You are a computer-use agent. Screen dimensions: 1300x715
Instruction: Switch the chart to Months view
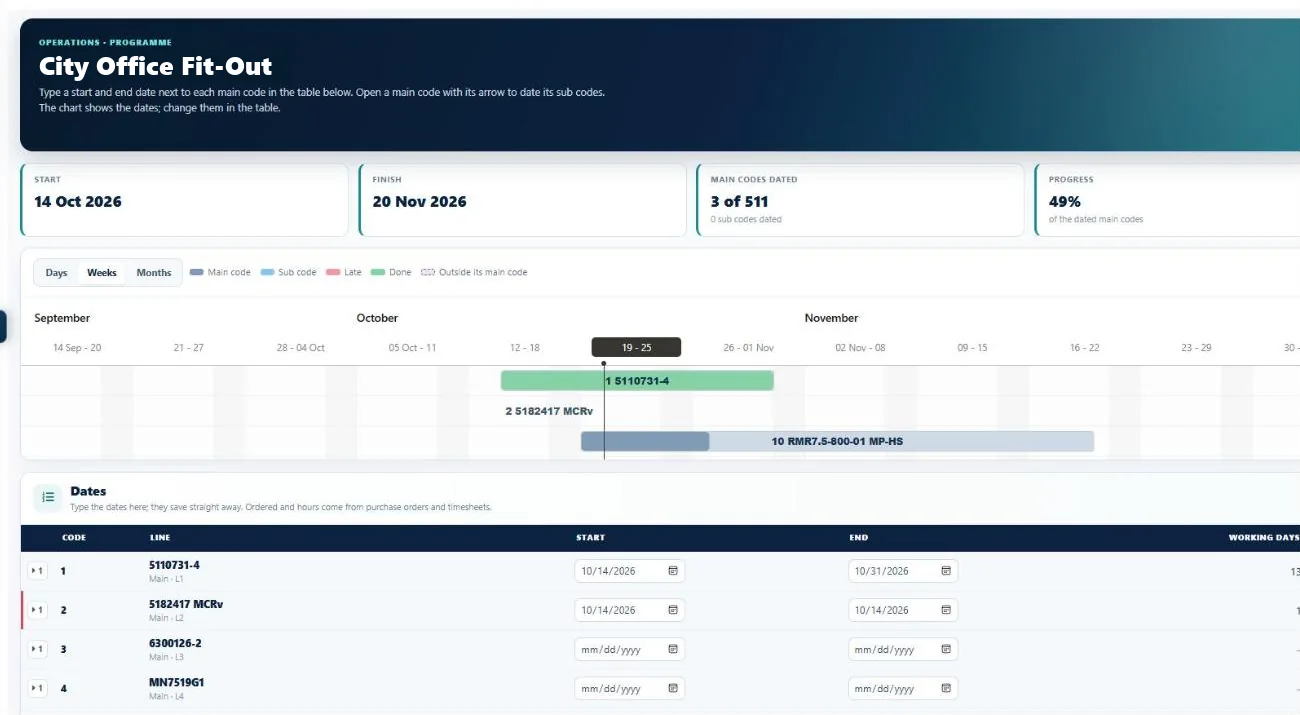coord(154,273)
